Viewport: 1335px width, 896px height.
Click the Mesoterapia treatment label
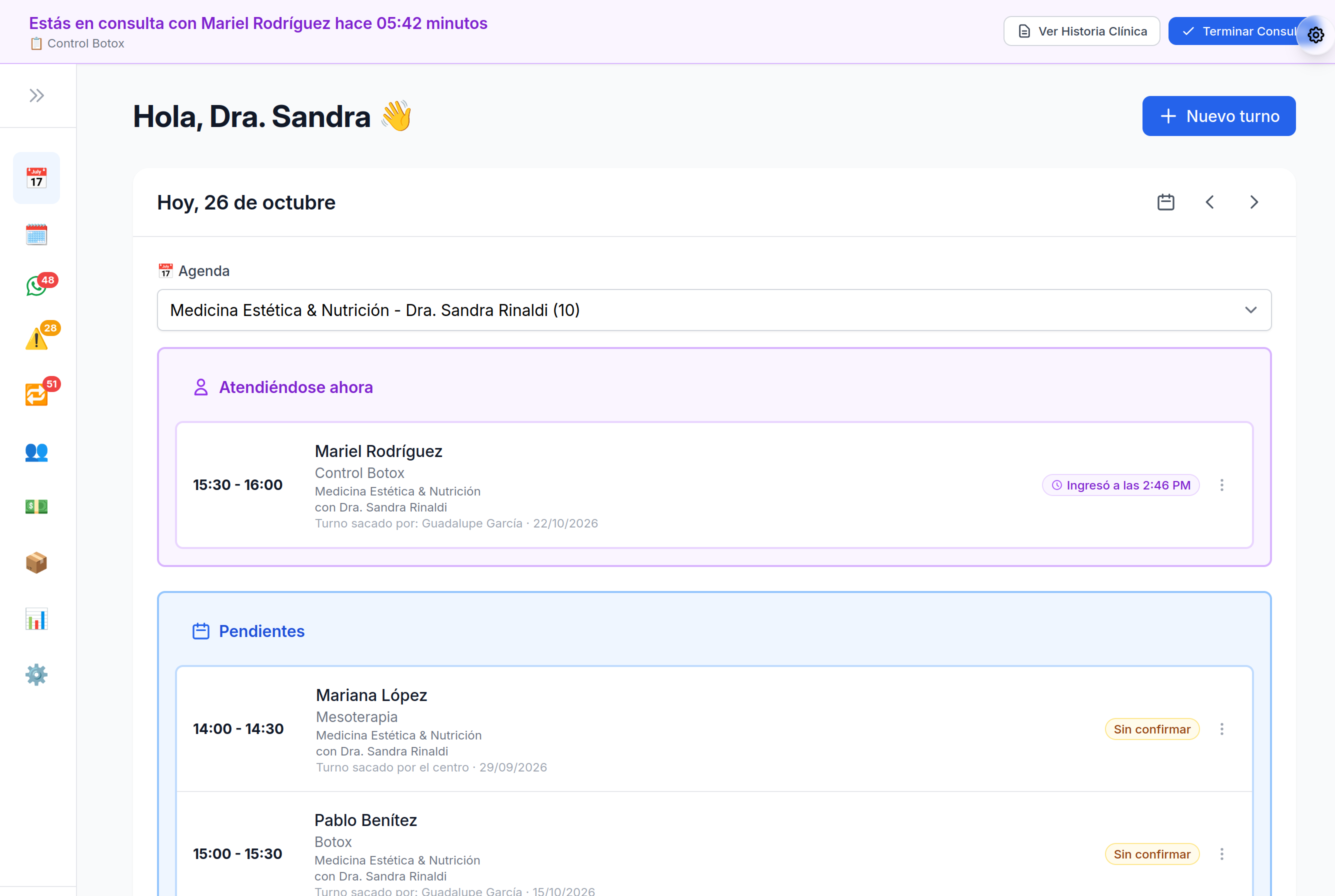[x=356, y=717]
